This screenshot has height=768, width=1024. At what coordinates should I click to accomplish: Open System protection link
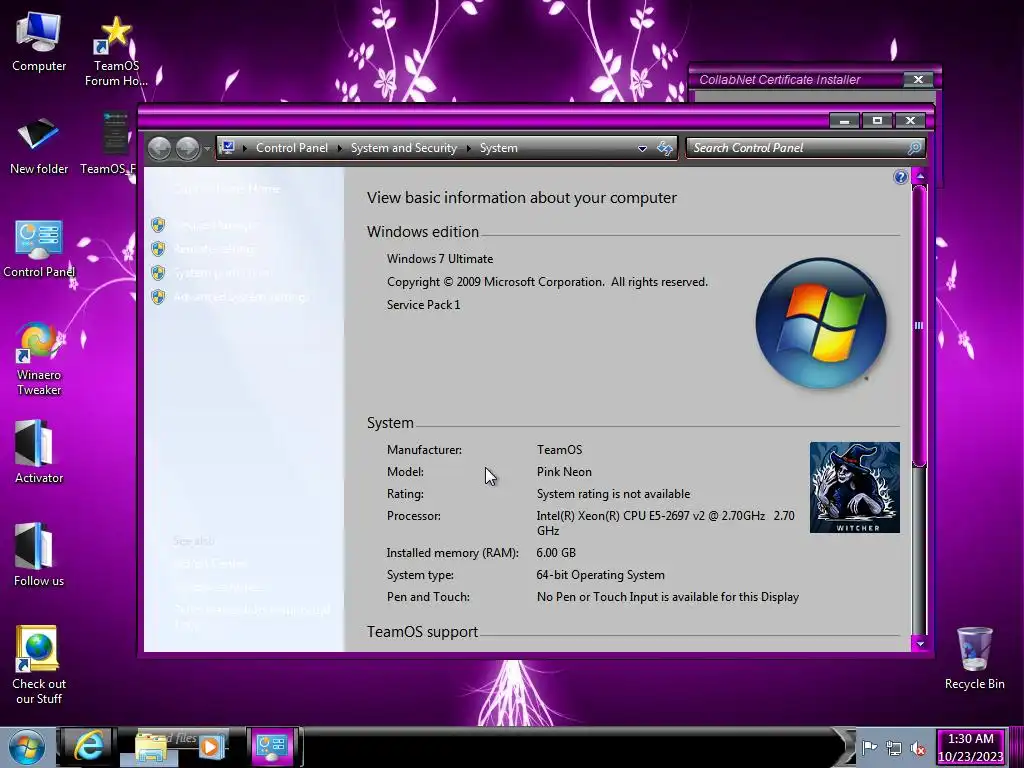[223, 273]
